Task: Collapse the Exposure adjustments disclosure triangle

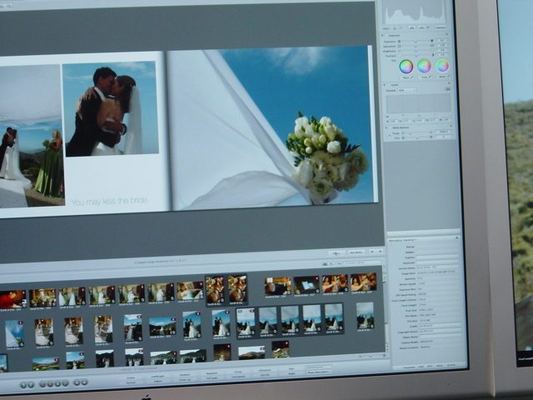Action: tap(383, 35)
